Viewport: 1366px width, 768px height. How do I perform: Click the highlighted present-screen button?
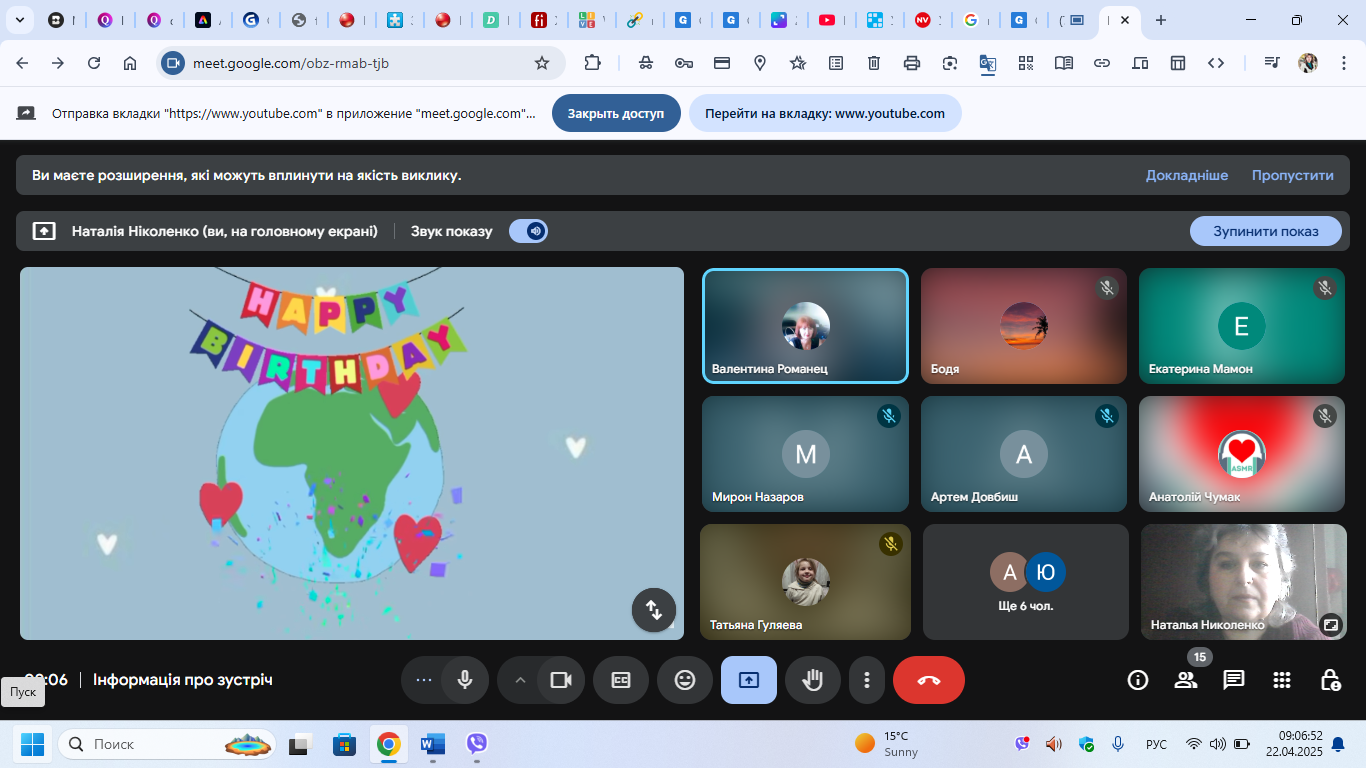749,680
